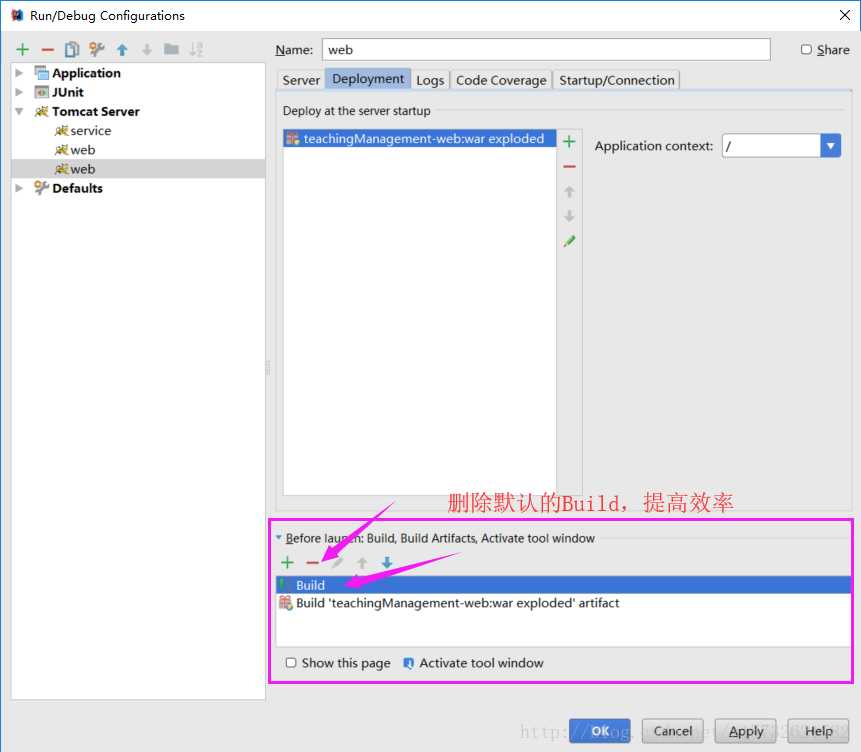This screenshot has width=861, height=752.
Task: Switch to the Server tab
Action: pyautogui.click(x=301, y=80)
